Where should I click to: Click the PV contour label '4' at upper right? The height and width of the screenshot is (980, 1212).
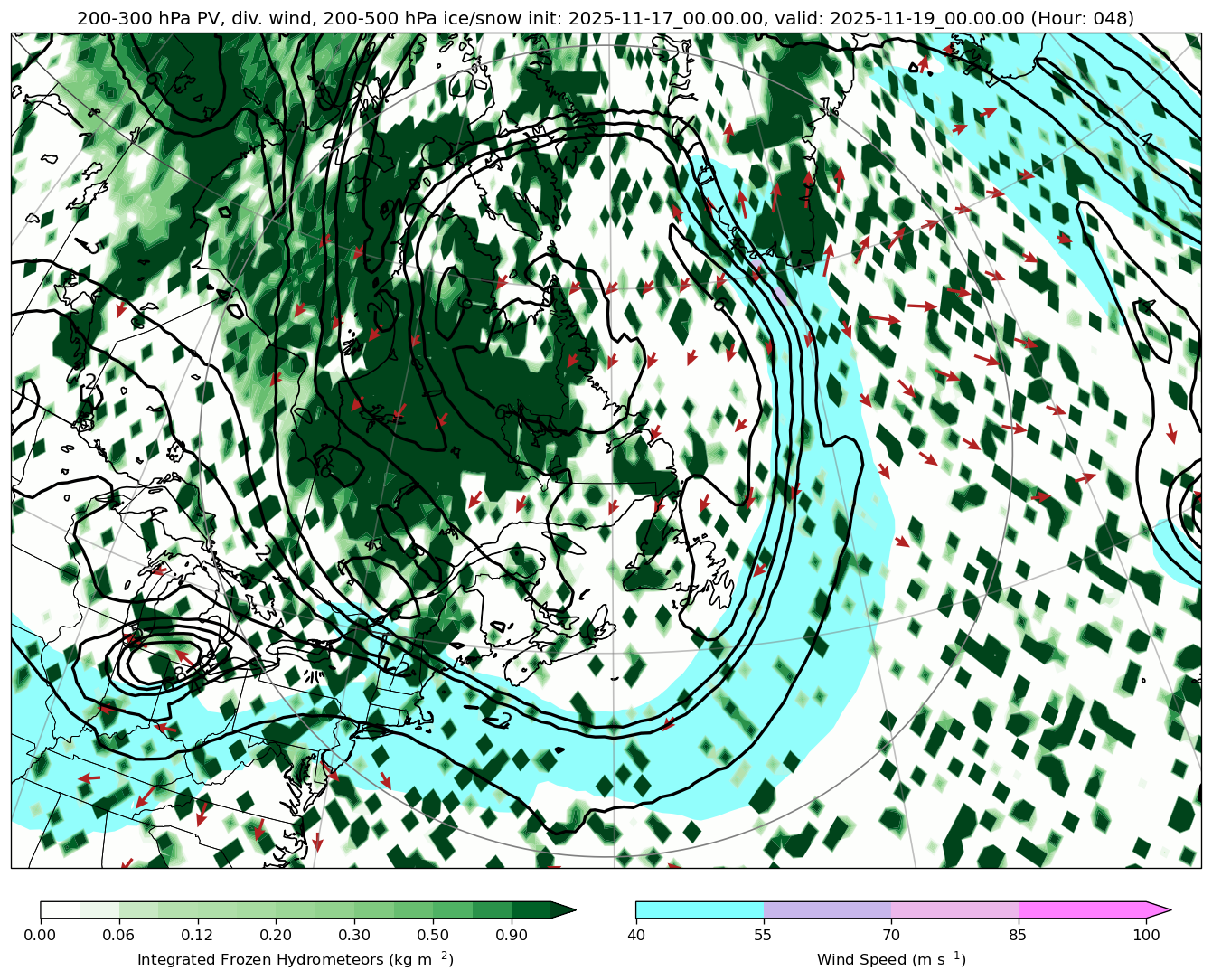click(1144, 140)
